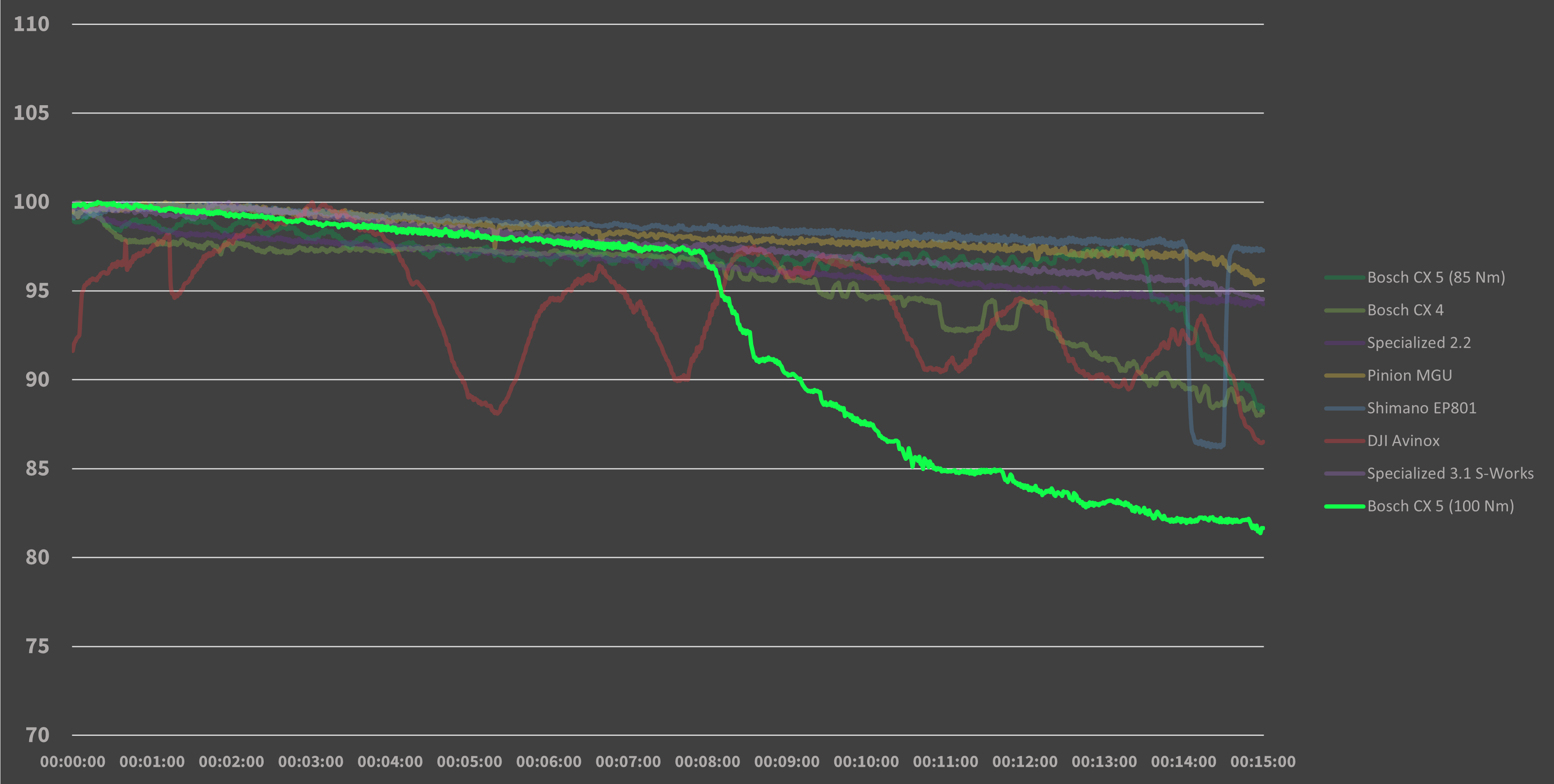Click the y-axis label 70

pos(37,735)
